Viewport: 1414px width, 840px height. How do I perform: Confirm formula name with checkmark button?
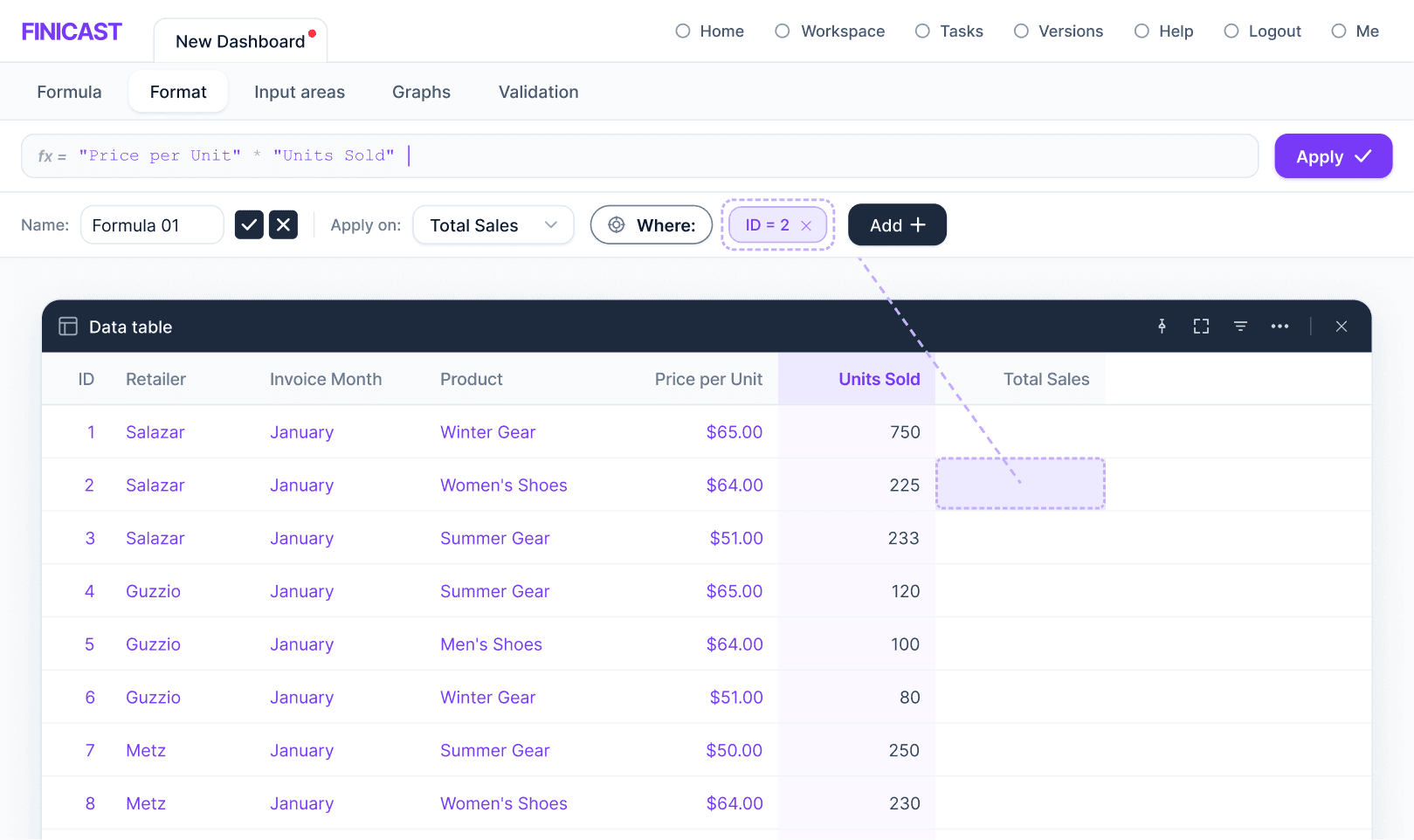pos(249,224)
